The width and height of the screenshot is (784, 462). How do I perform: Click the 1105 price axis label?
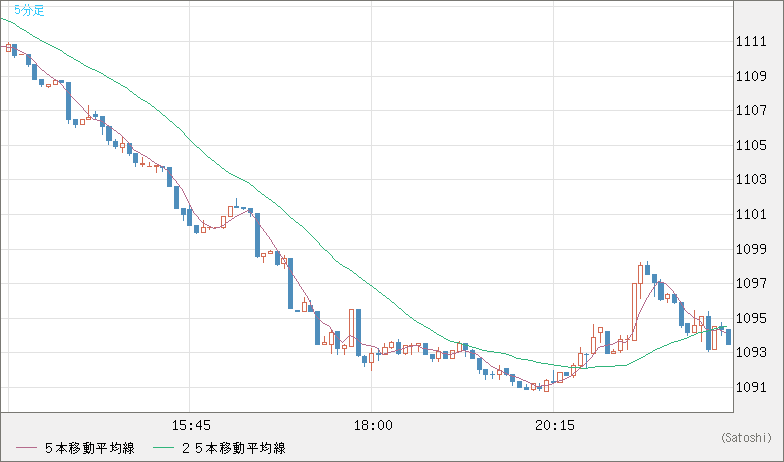(751, 145)
